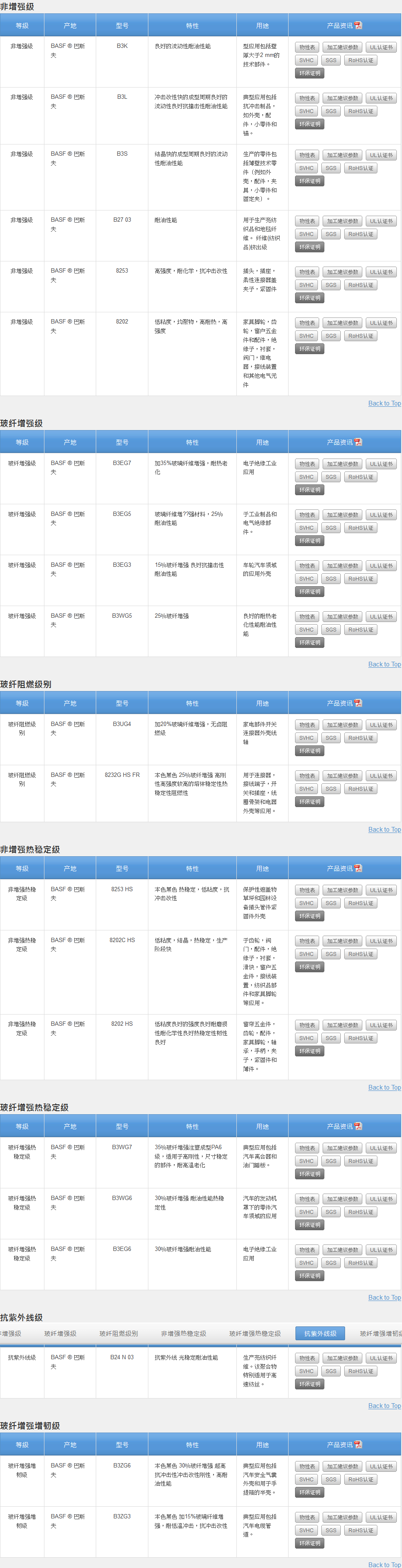View UL认证书 for model B3S
402x1568 pixels.
point(381,155)
